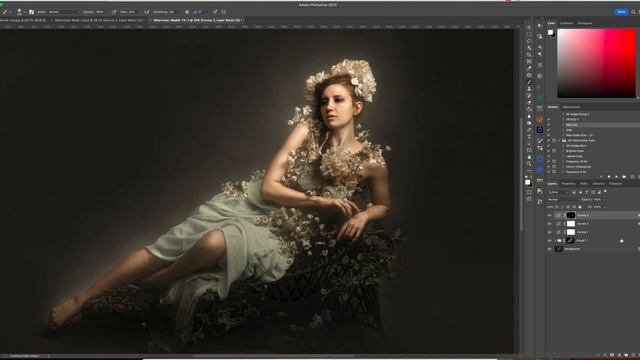
Task: Select the Crop tool
Action: point(529,55)
